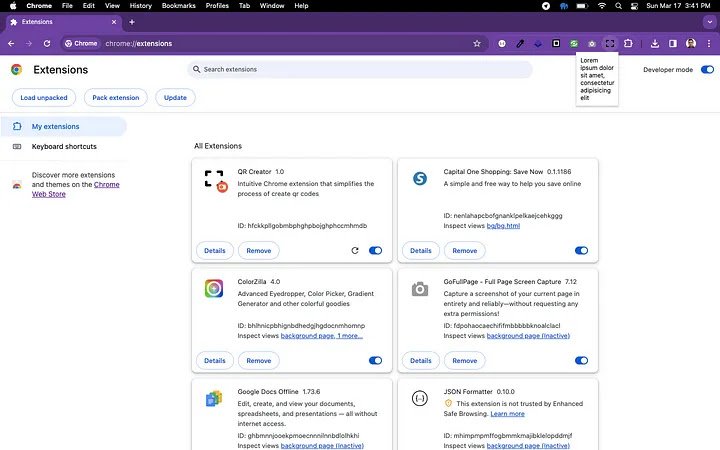Disable the ColorZilla extension toggle
This screenshot has width=720, height=450.
point(376,360)
